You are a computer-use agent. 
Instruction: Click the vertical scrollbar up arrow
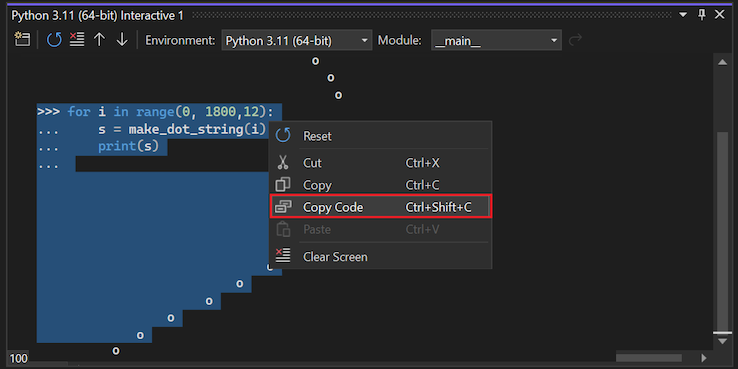coord(722,62)
